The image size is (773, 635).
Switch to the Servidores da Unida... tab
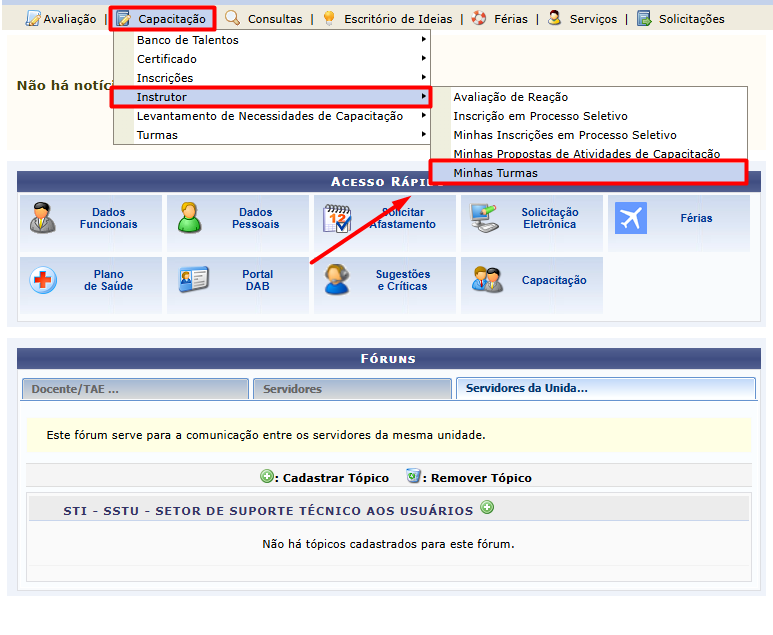[x=606, y=388]
